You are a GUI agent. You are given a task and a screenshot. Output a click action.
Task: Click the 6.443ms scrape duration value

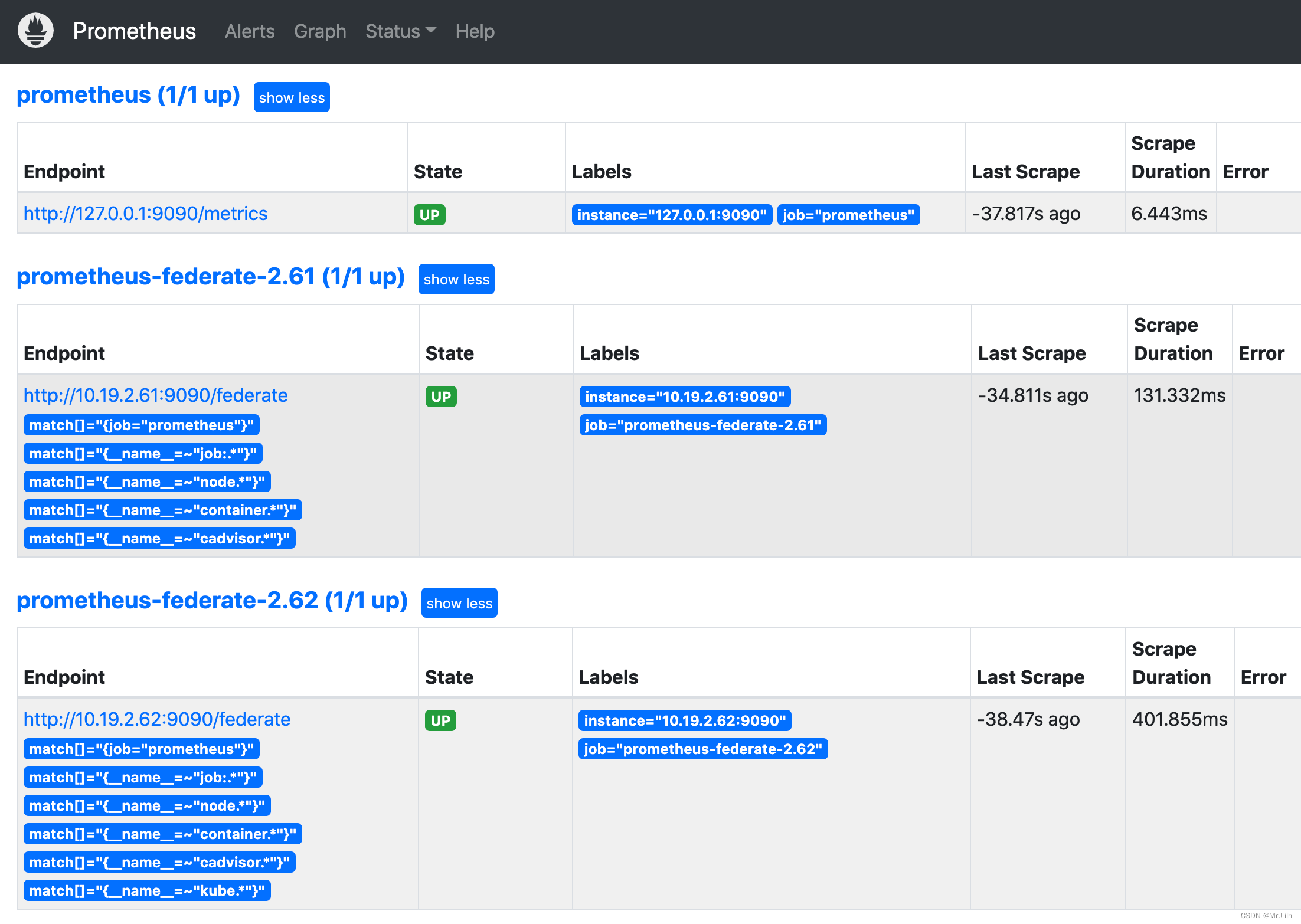[x=1169, y=214]
